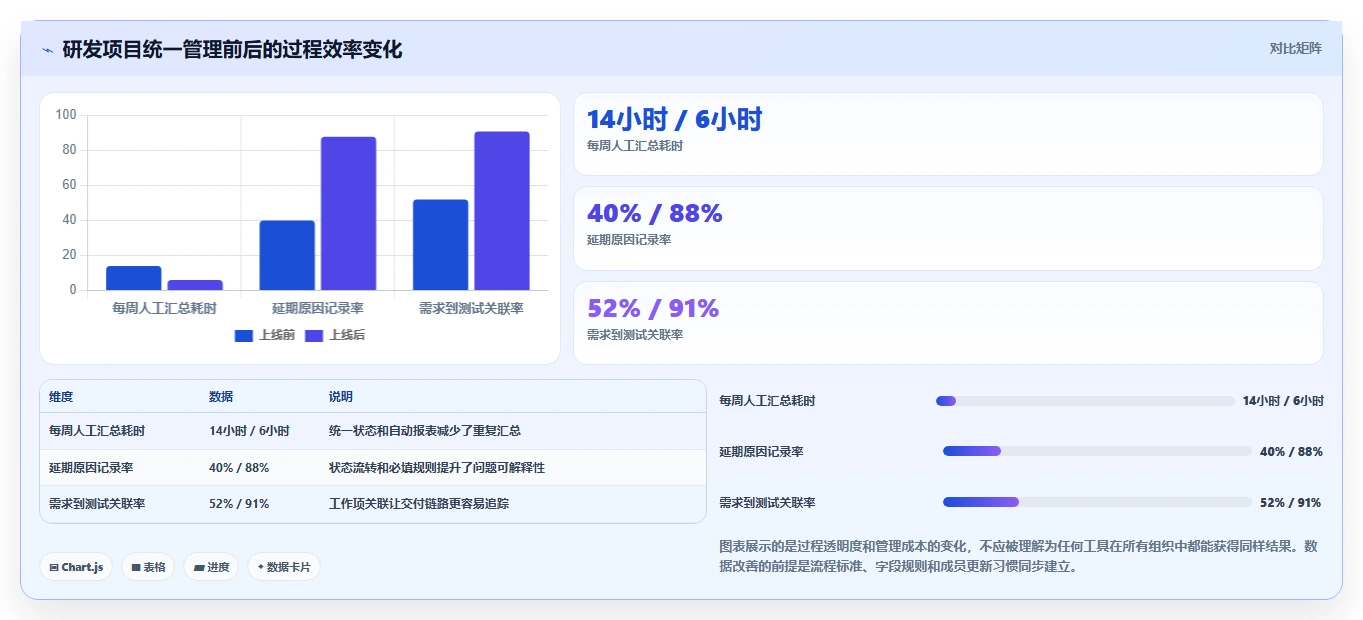Select the 进度 tag pill
Image resolution: width=1363 pixels, height=620 pixels.
point(211,567)
